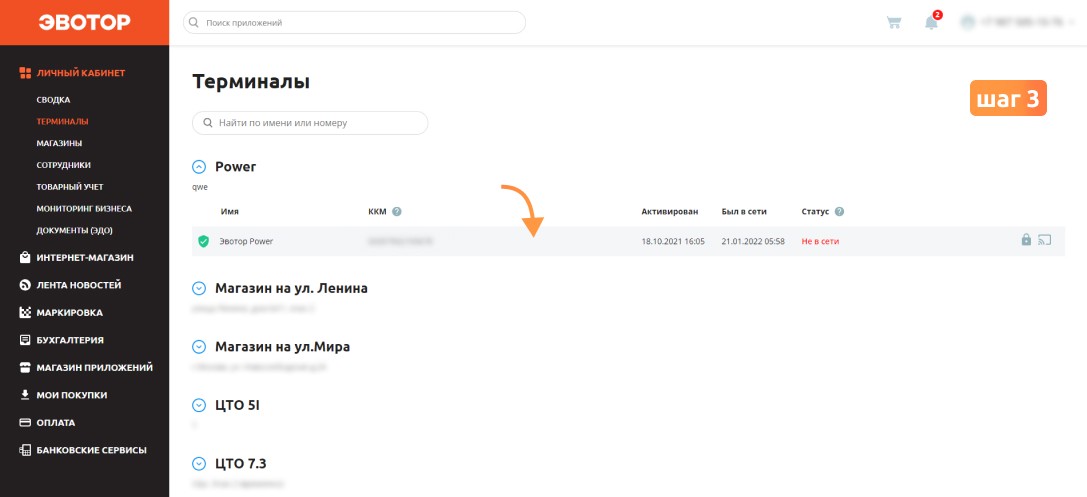This screenshot has height=497, width=1087.
Task: Open Сотрудники in sidebar
Action: click(x=64, y=165)
